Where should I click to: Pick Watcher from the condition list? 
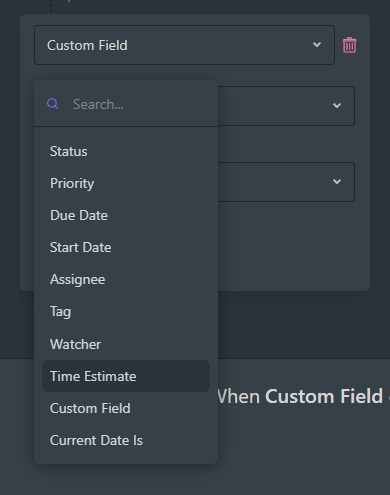pyautogui.click(x=126, y=344)
